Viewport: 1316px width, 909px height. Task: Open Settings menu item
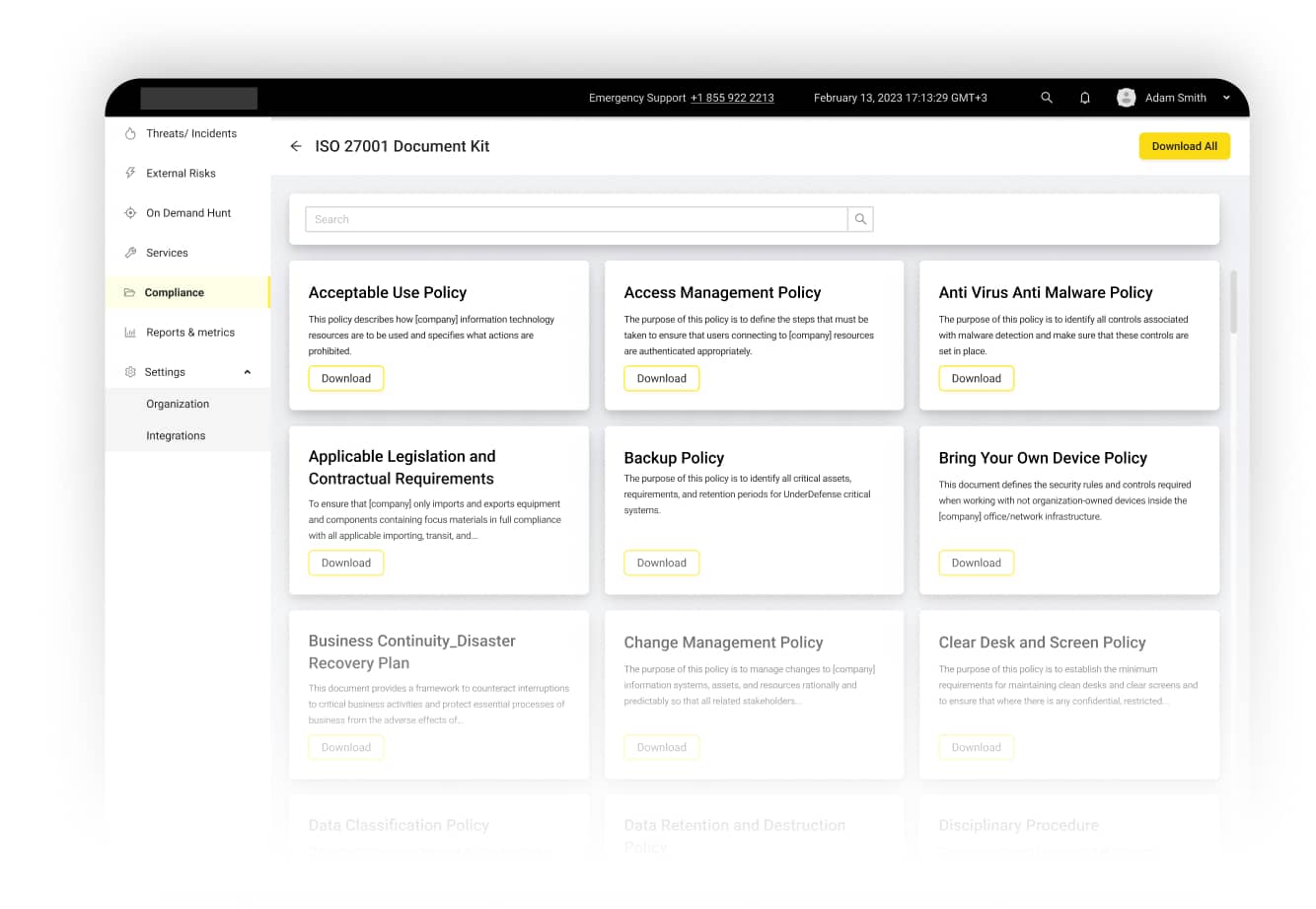click(187, 372)
